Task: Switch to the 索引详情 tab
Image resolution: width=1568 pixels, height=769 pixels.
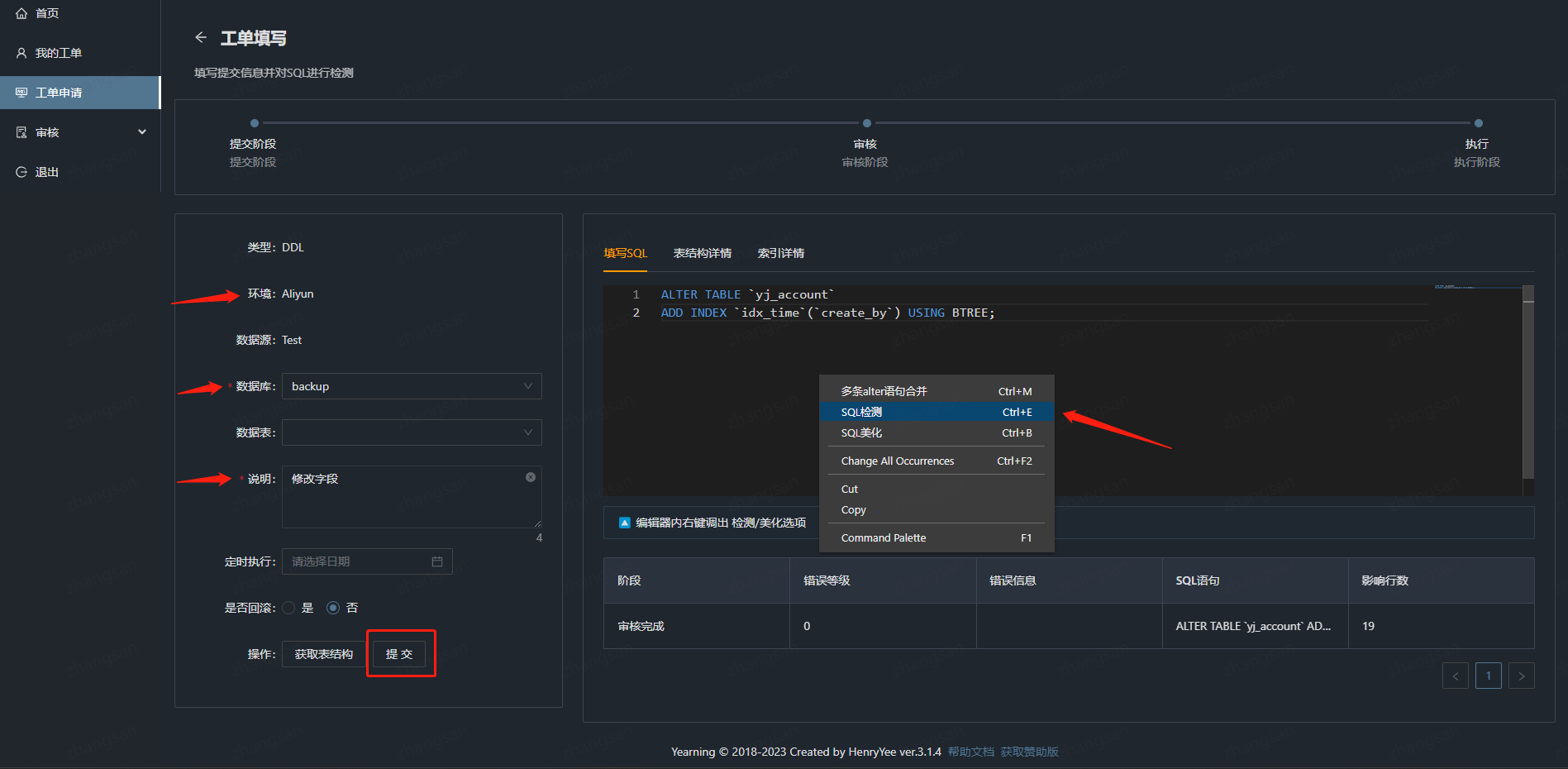Action: [x=781, y=253]
